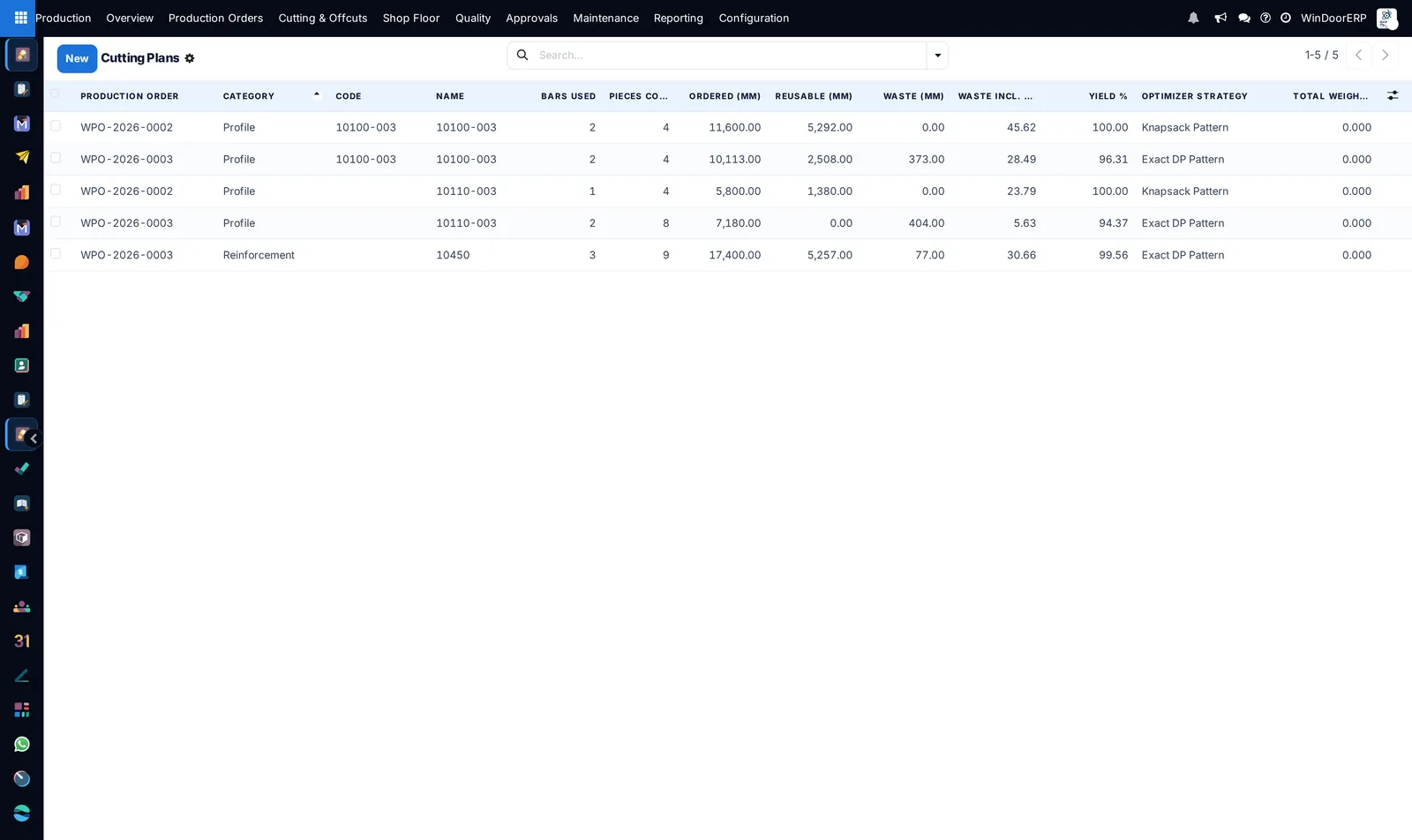Open the handshake CRM app in sidebar
The height and width of the screenshot is (840, 1412).
22,296
